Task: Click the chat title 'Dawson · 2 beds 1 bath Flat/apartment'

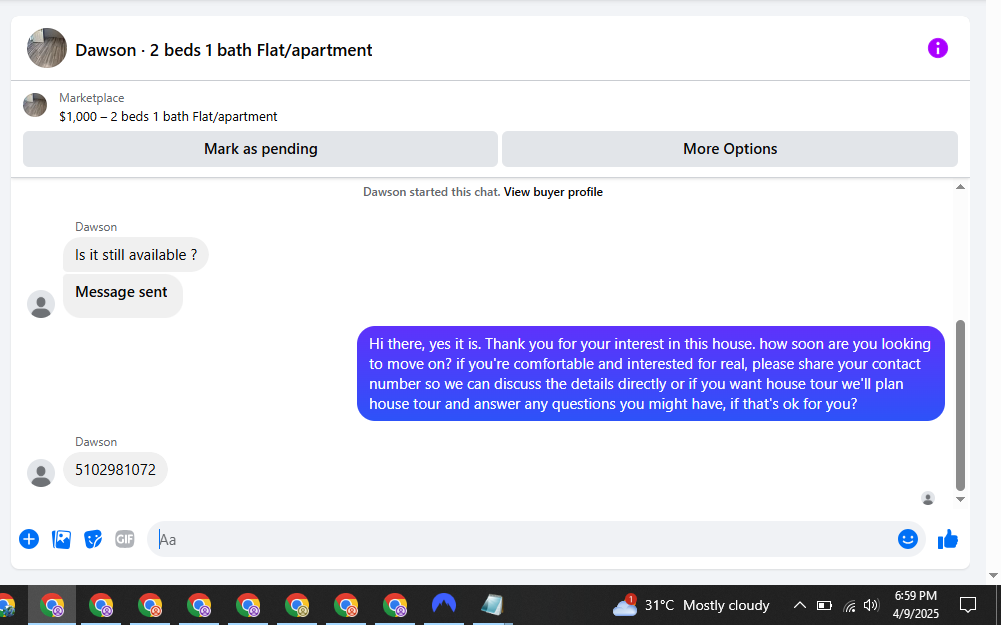Action: click(223, 50)
